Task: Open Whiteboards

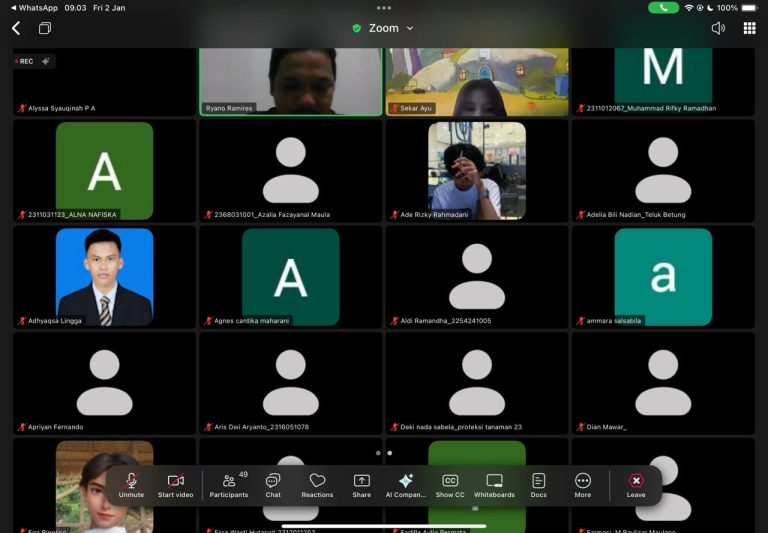Action: coord(494,484)
